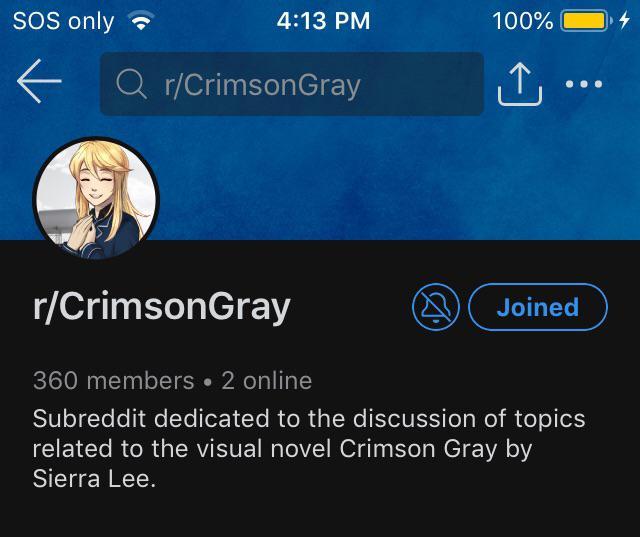
Task: Tap the Wi-Fi status icon
Action: [x=141, y=20]
